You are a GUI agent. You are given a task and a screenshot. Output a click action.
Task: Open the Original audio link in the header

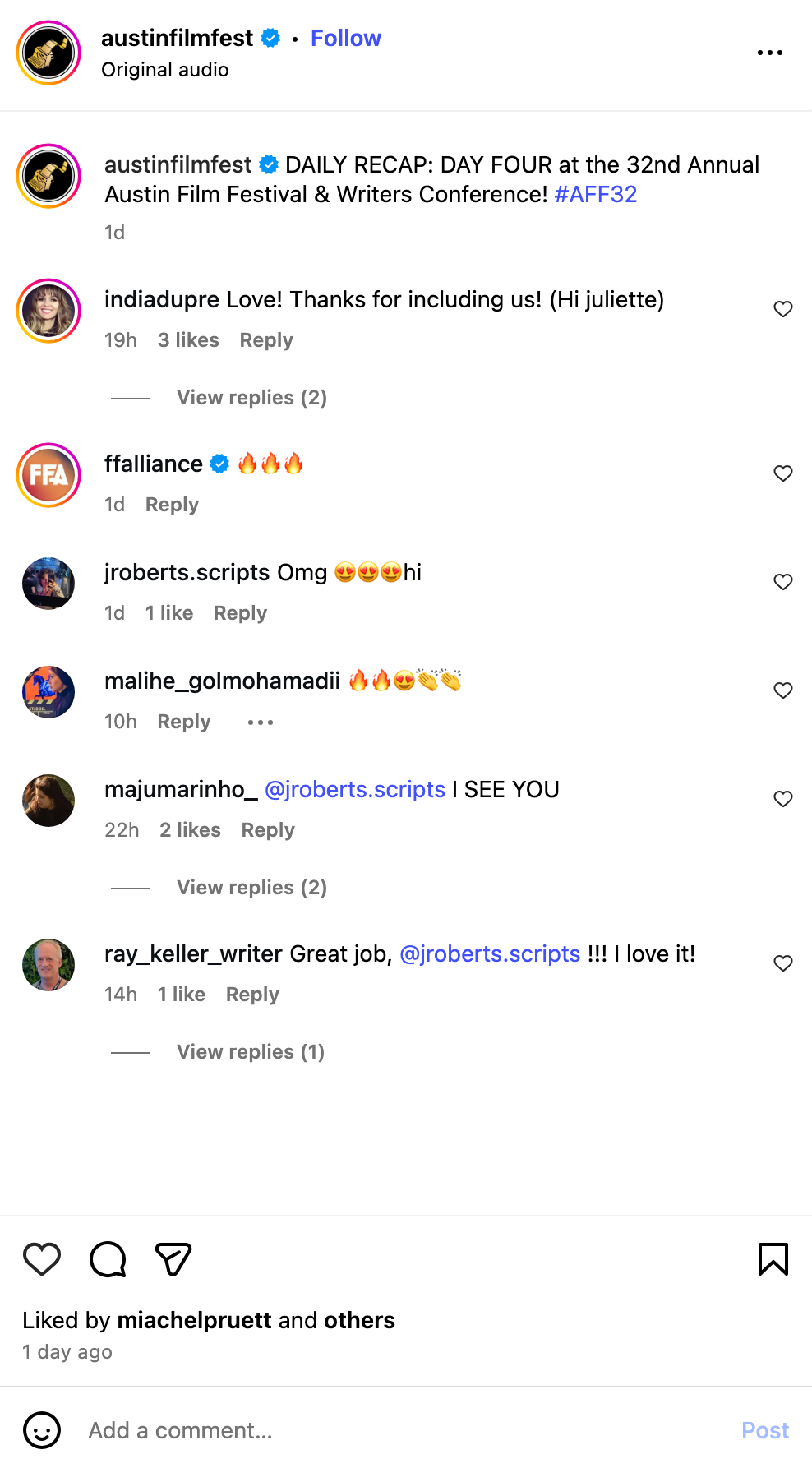tap(164, 70)
